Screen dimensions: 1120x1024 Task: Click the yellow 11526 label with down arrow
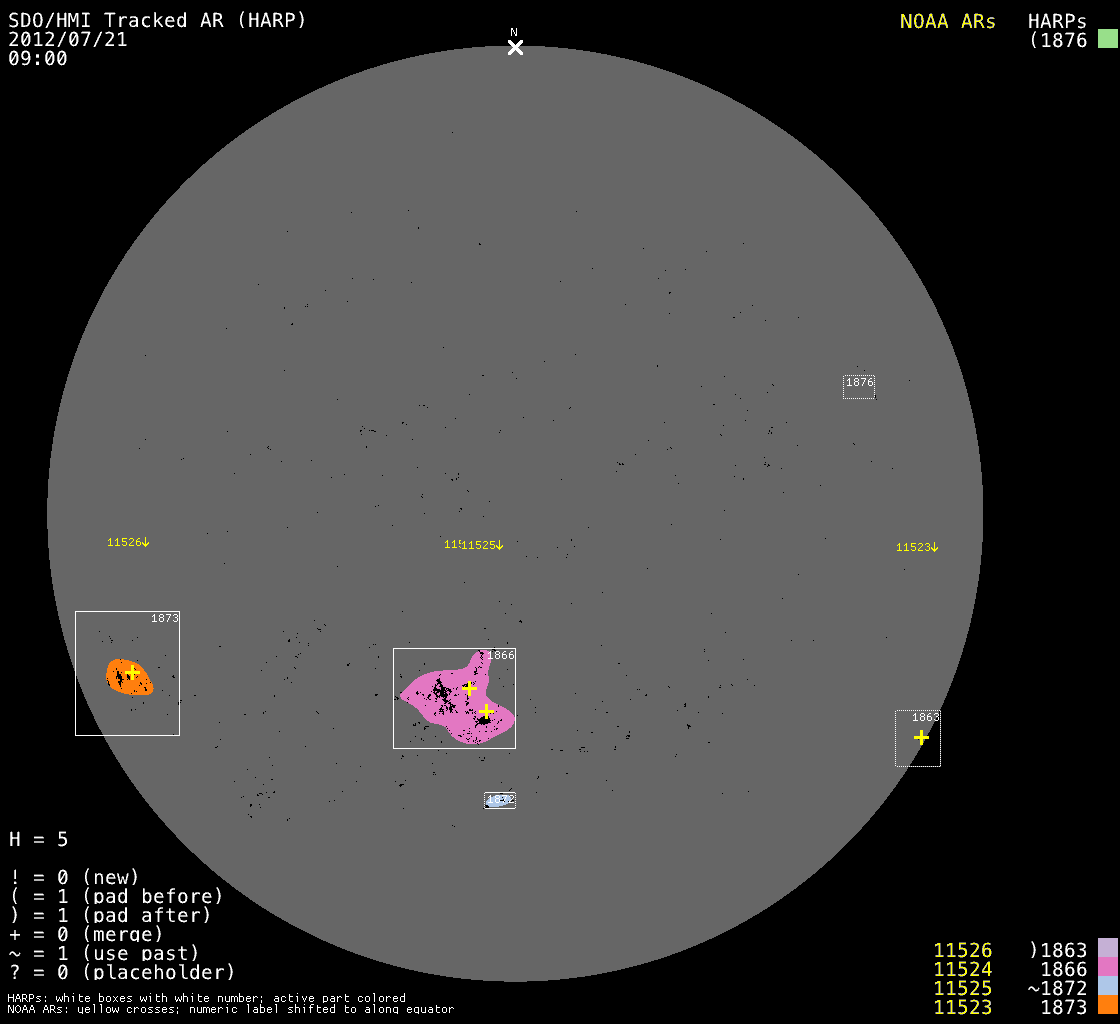(x=128, y=542)
